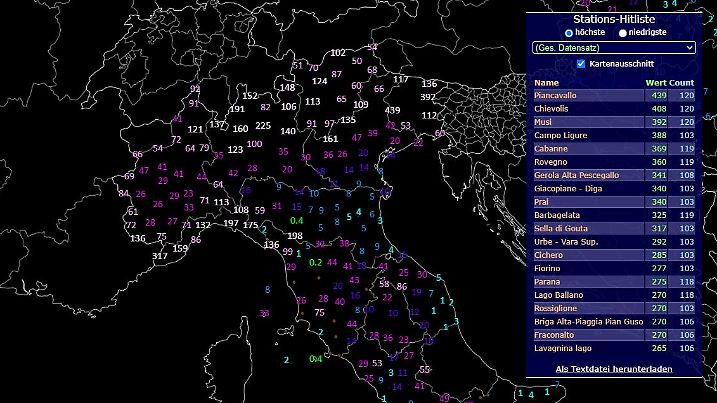Viewport: 717px width, 403px height.
Task: Select the Sella di Gouta row
Action: 614,228
